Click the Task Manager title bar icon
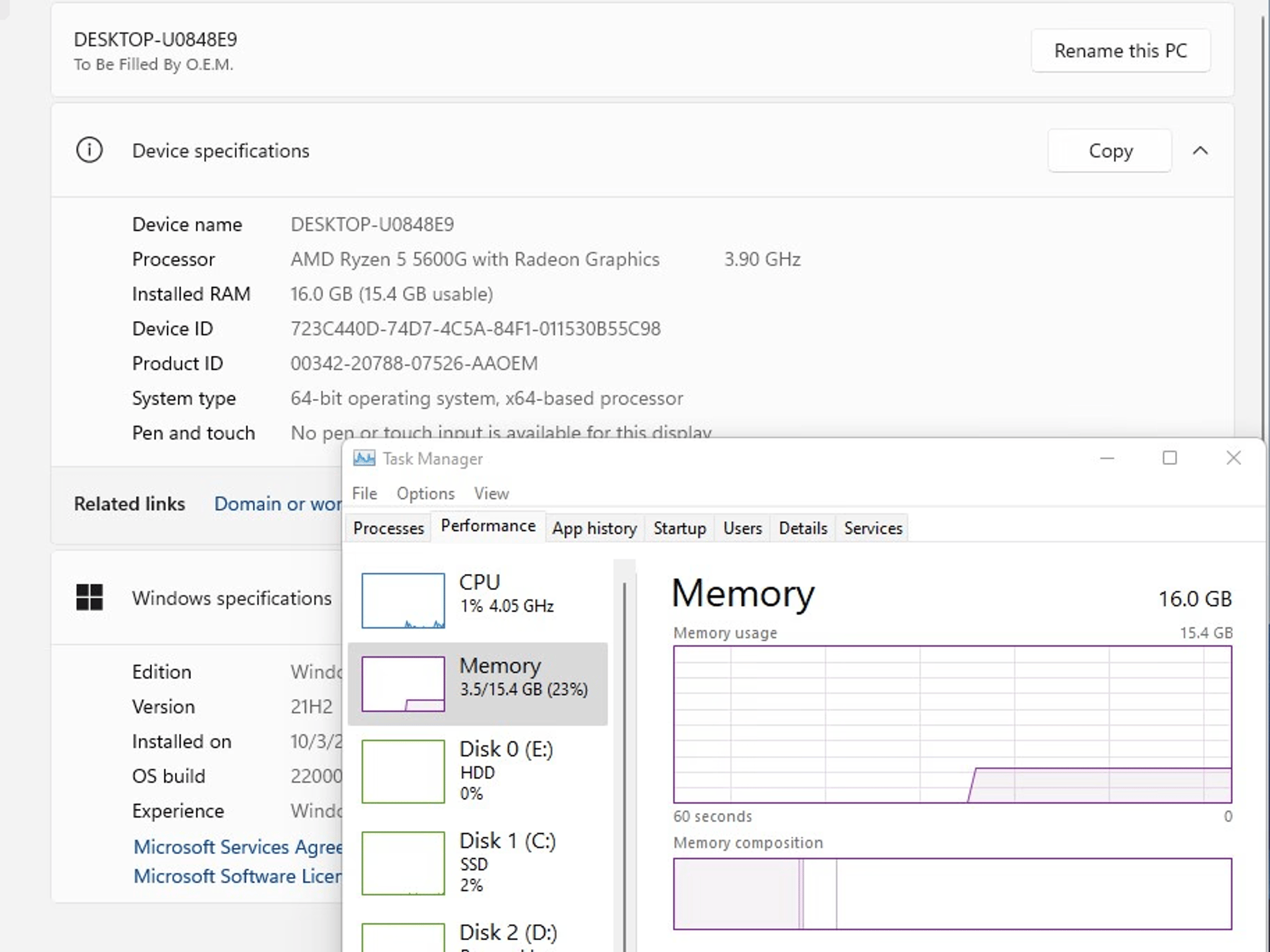Screen dimensions: 1270x952 click(364, 459)
